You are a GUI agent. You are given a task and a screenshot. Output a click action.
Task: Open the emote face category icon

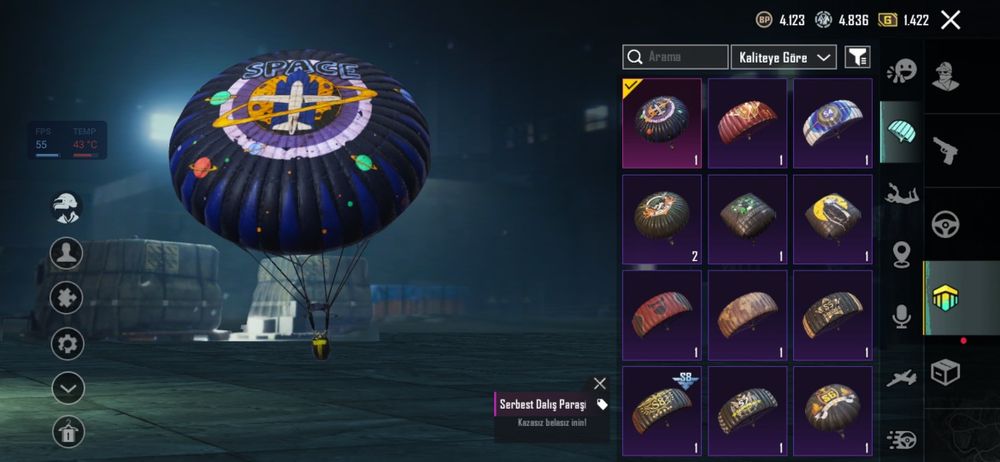coord(901,71)
